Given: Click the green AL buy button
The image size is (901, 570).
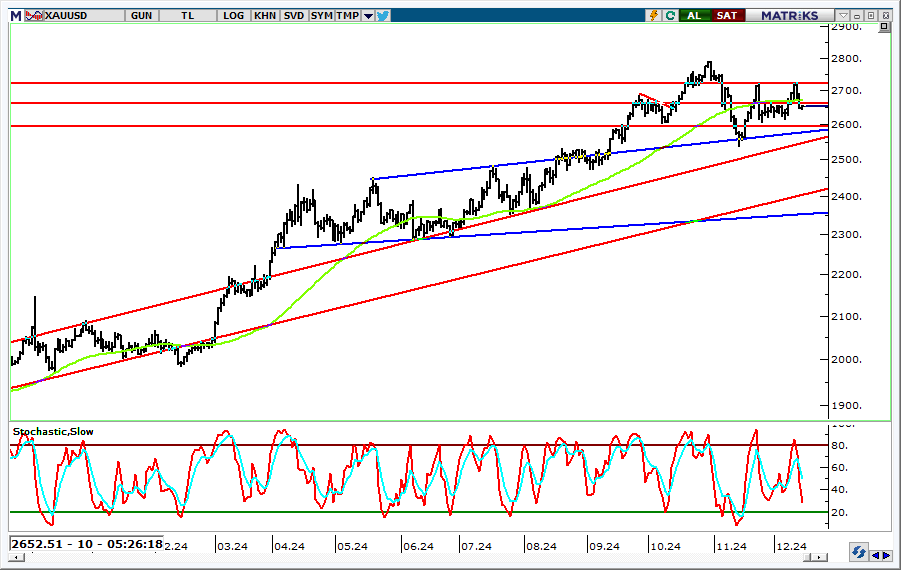Looking at the screenshot, I should point(693,15).
